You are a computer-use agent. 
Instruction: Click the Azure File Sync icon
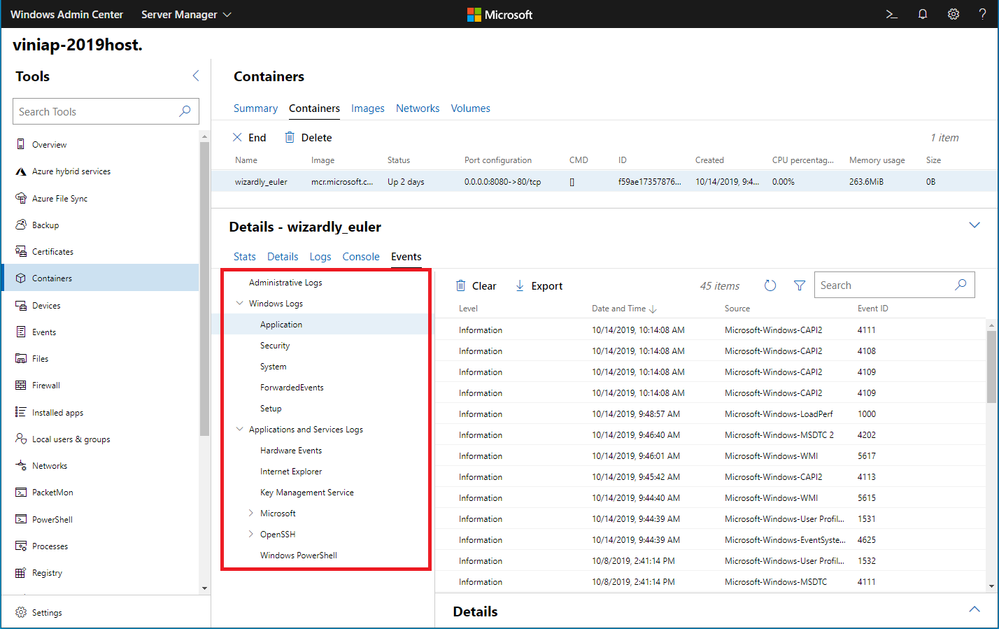click(x=20, y=198)
